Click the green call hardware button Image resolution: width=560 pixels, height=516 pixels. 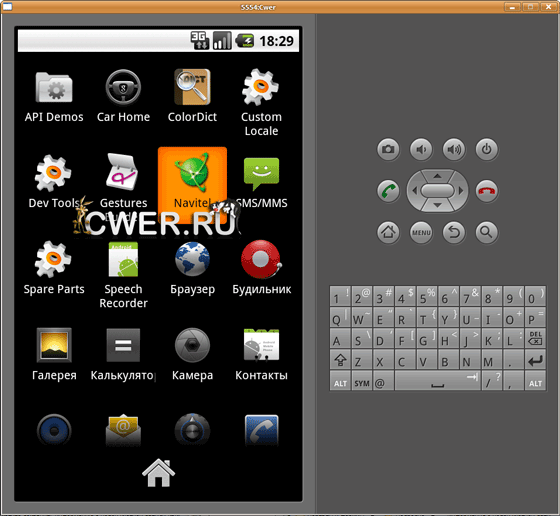[x=388, y=191]
